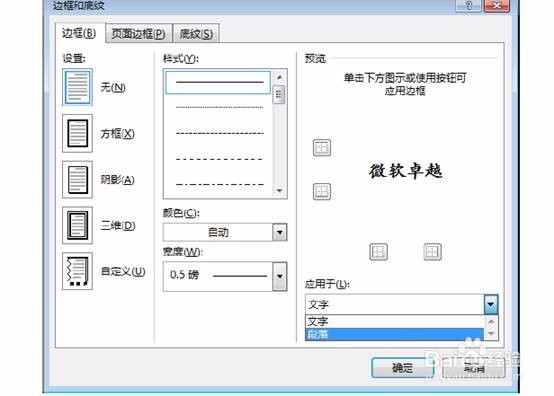Select the 阴影(A) shadow border icon
This screenshot has width=554, height=396.
(77, 179)
